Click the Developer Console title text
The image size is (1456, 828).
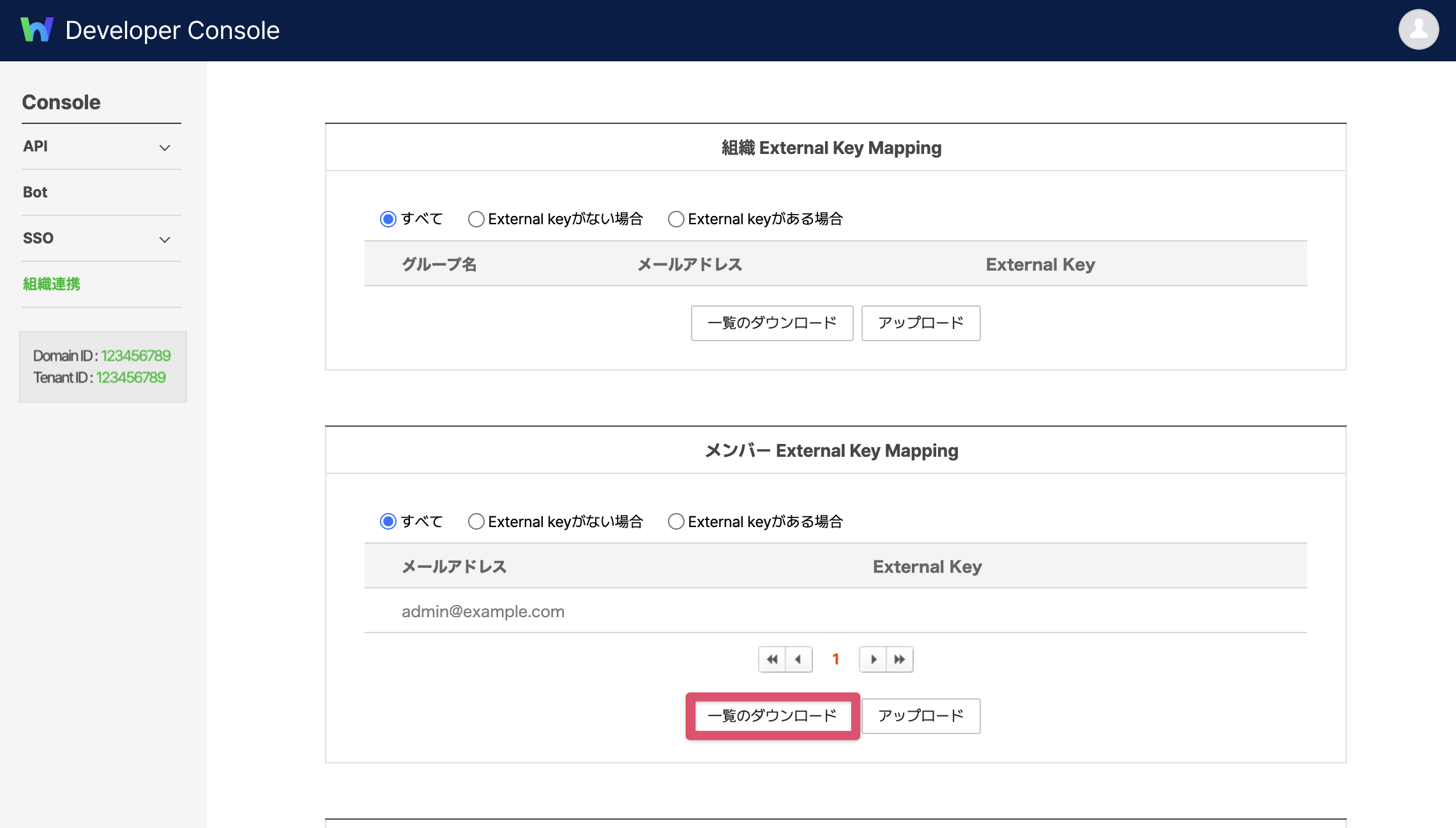click(x=172, y=30)
